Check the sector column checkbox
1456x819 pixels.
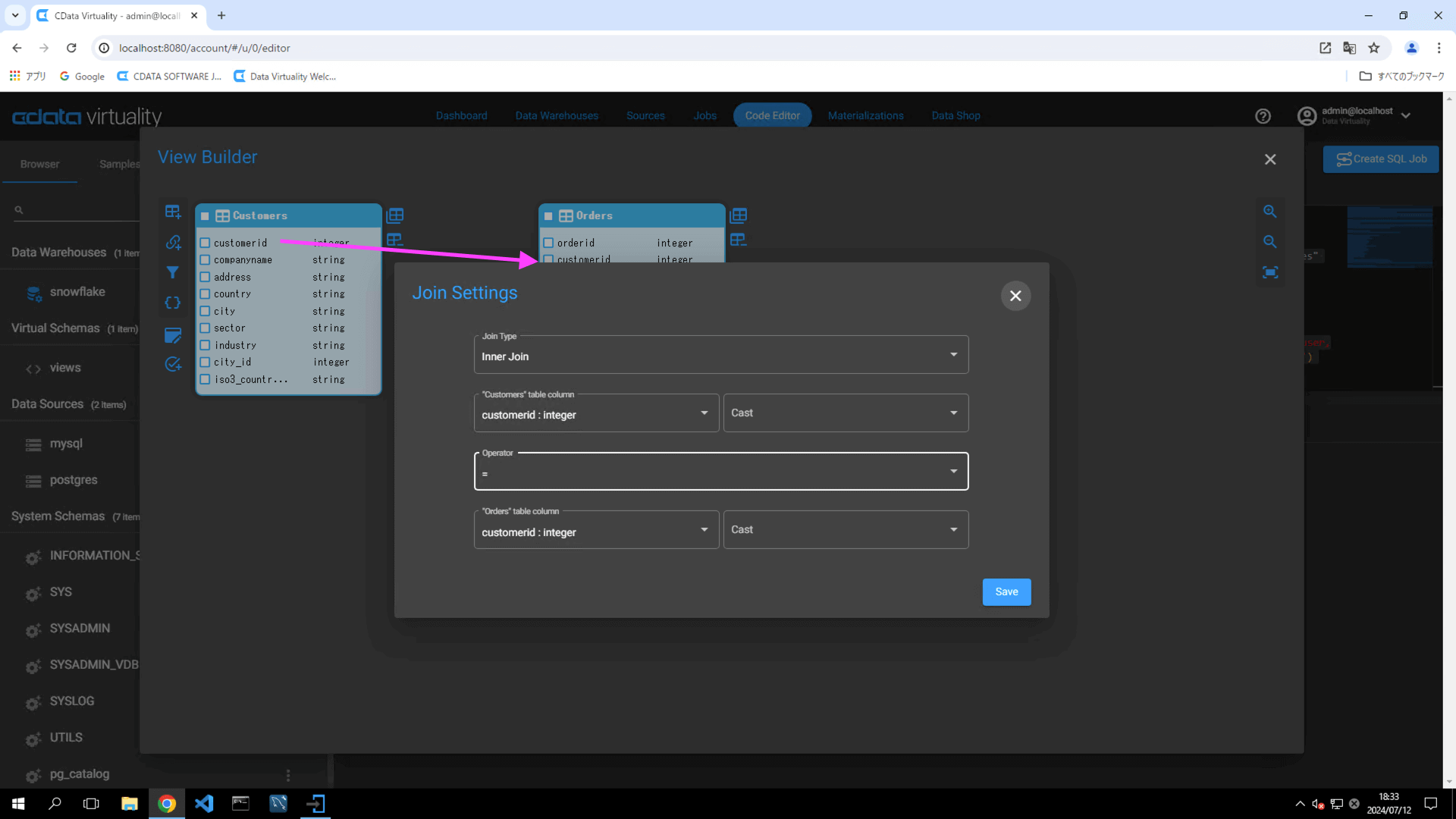(x=205, y=328)
